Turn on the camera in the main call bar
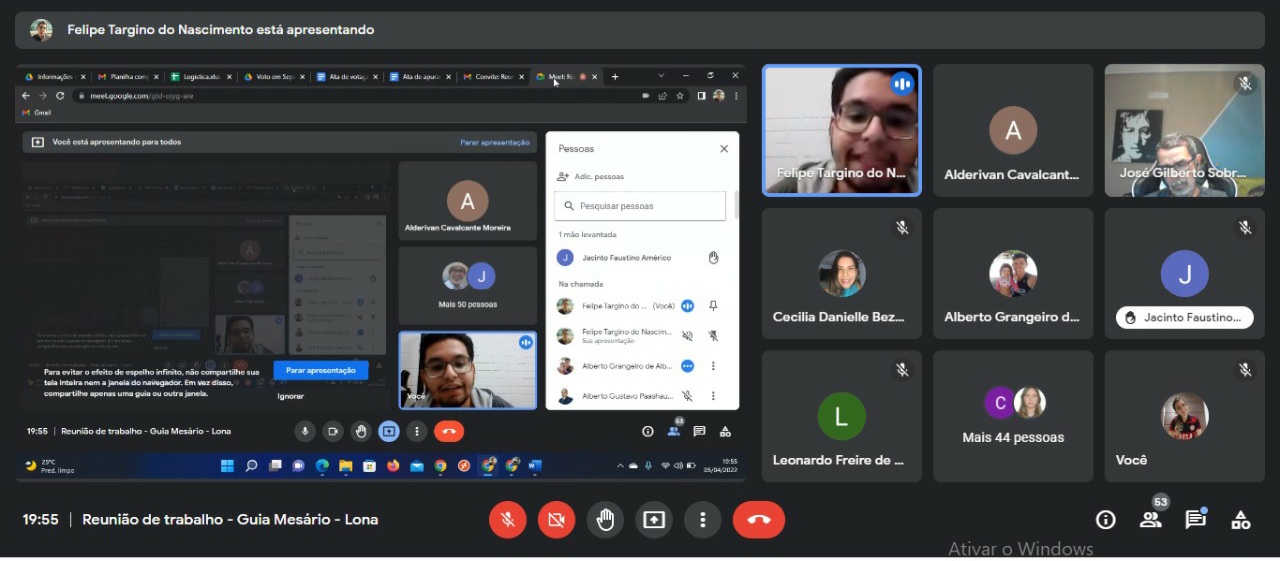The width and height of the screenshot is (1280, 561). coord(556,520)
